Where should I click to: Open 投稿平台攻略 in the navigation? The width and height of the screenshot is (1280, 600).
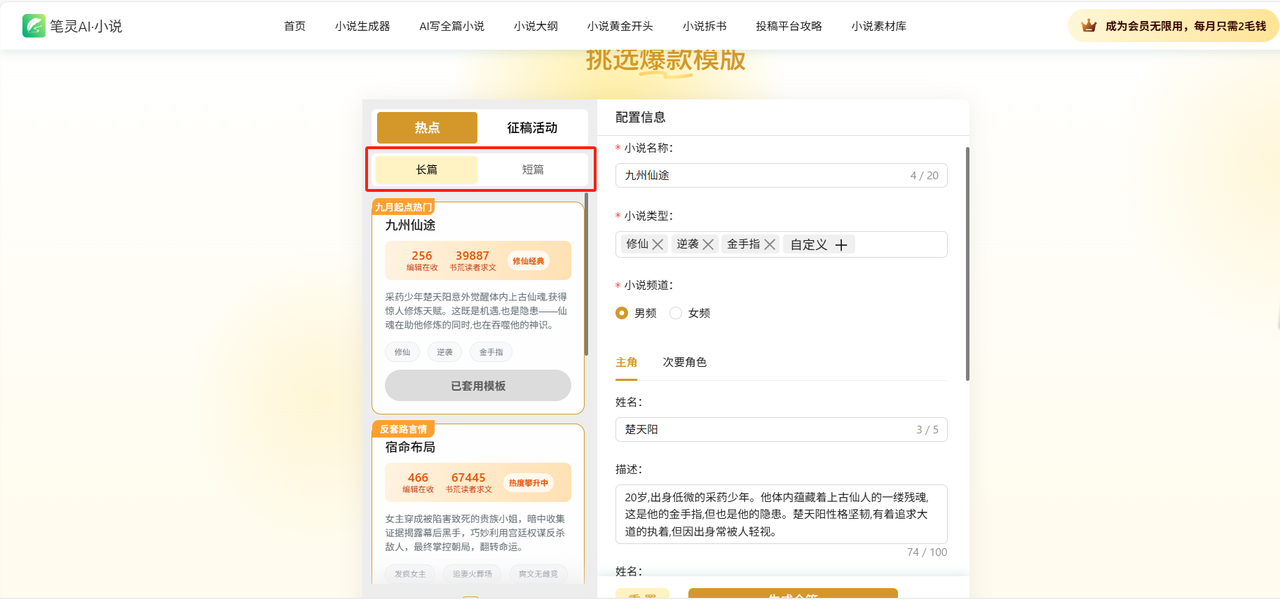click(789, 26)
